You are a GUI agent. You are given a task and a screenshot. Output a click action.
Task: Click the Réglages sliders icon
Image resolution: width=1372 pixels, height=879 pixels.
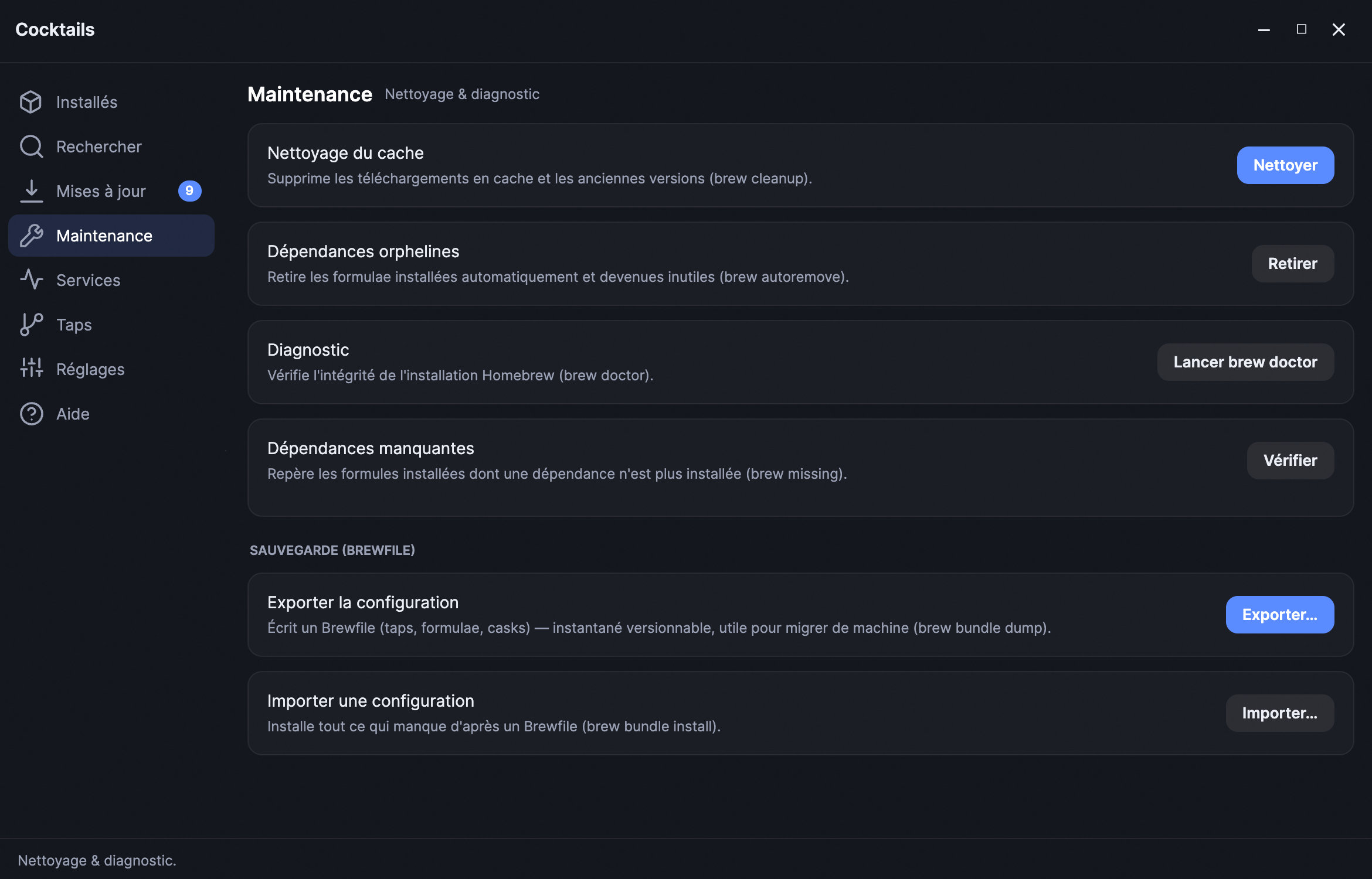pyautogui.click(x=31, y=369)
